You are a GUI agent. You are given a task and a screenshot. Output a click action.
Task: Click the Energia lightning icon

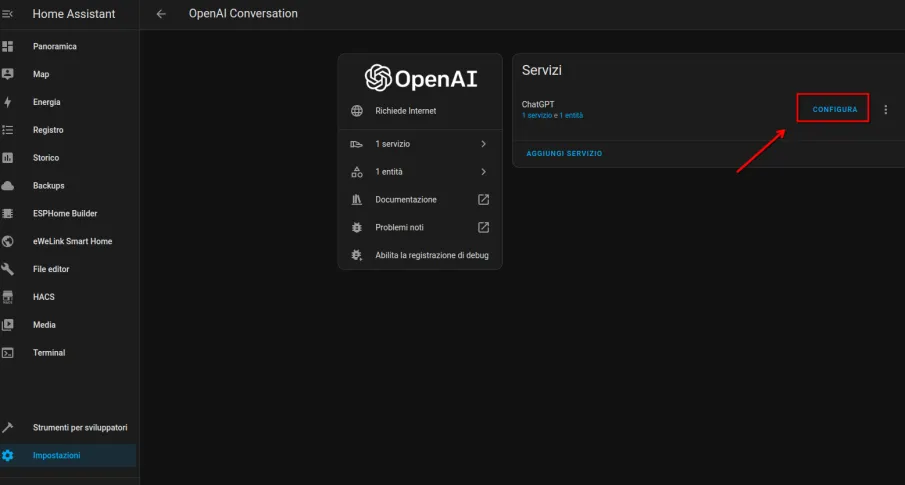(x=8, y=102)
